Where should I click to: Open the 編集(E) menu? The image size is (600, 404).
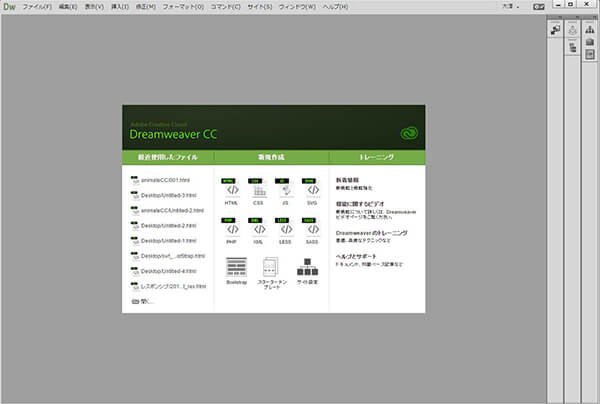(68, 7)
